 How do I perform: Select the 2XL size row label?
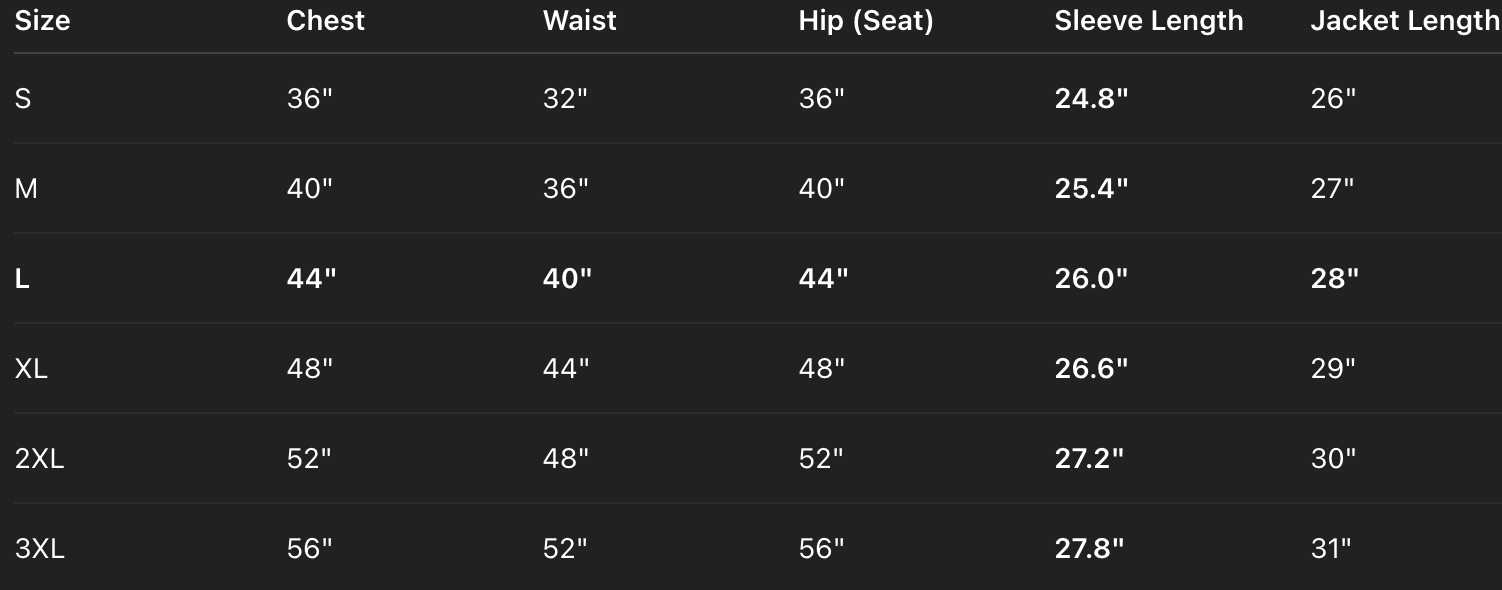(x=39, y=459)
